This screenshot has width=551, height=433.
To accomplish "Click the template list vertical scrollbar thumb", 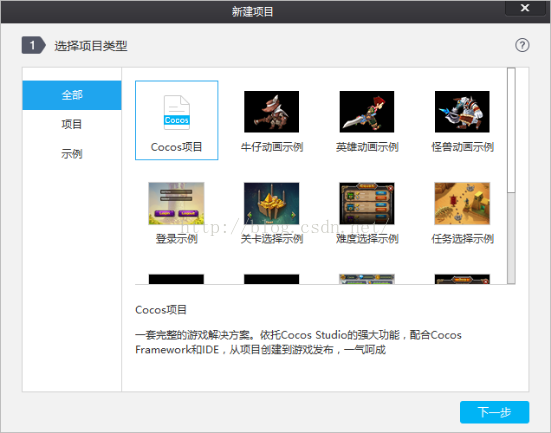I will tap(511, 130).
